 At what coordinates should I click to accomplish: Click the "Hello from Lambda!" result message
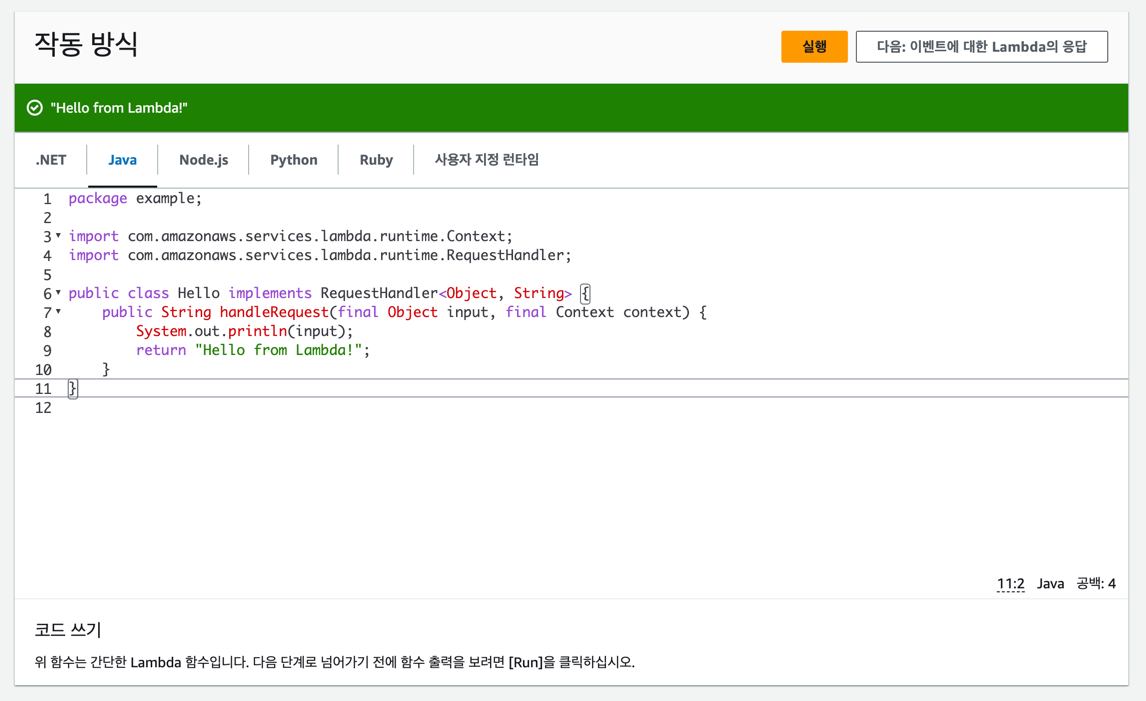(x=119, y=108)
